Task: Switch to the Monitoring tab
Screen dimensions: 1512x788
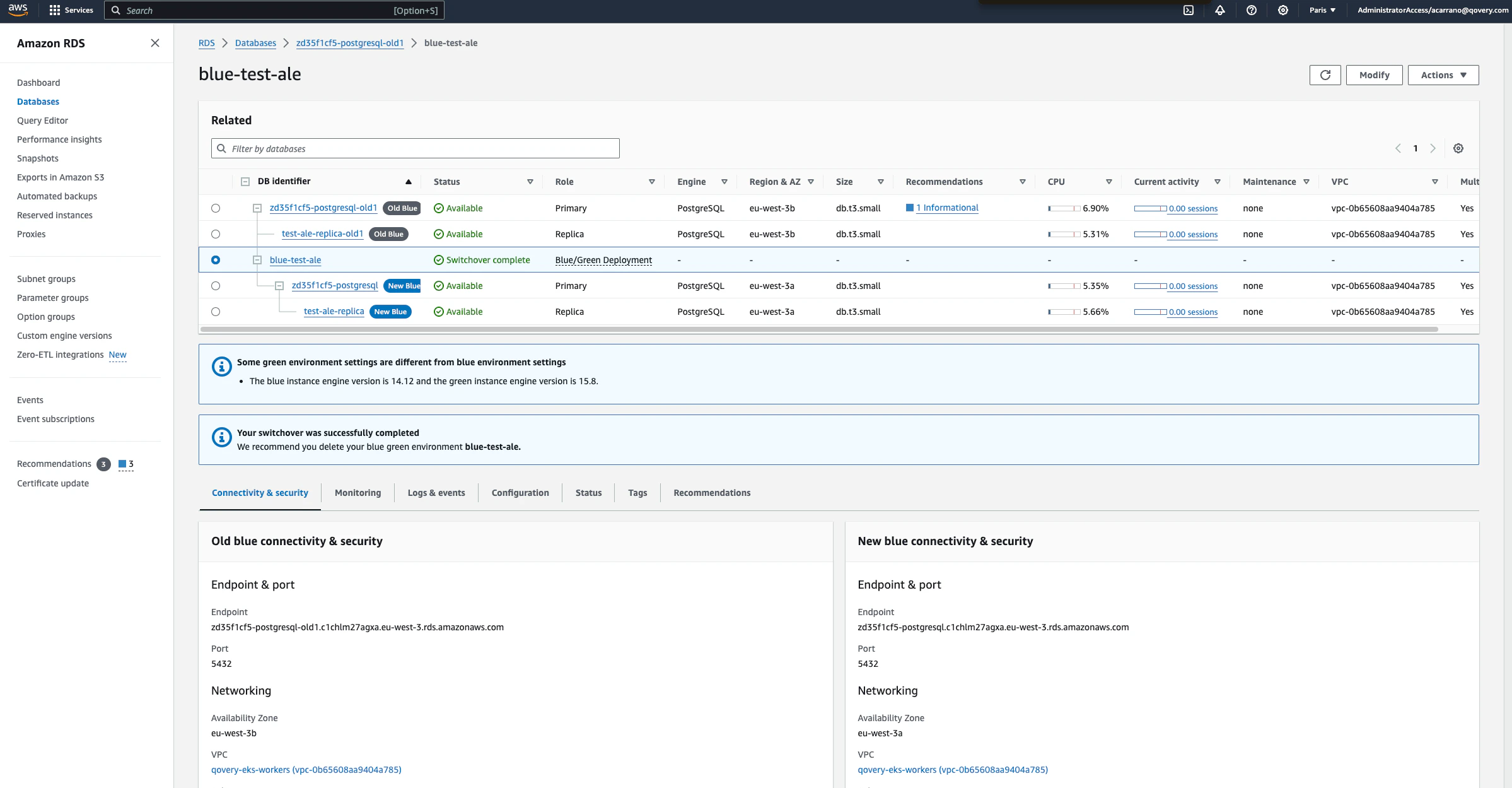Action: pyautogui.click(x=358, y=493)
